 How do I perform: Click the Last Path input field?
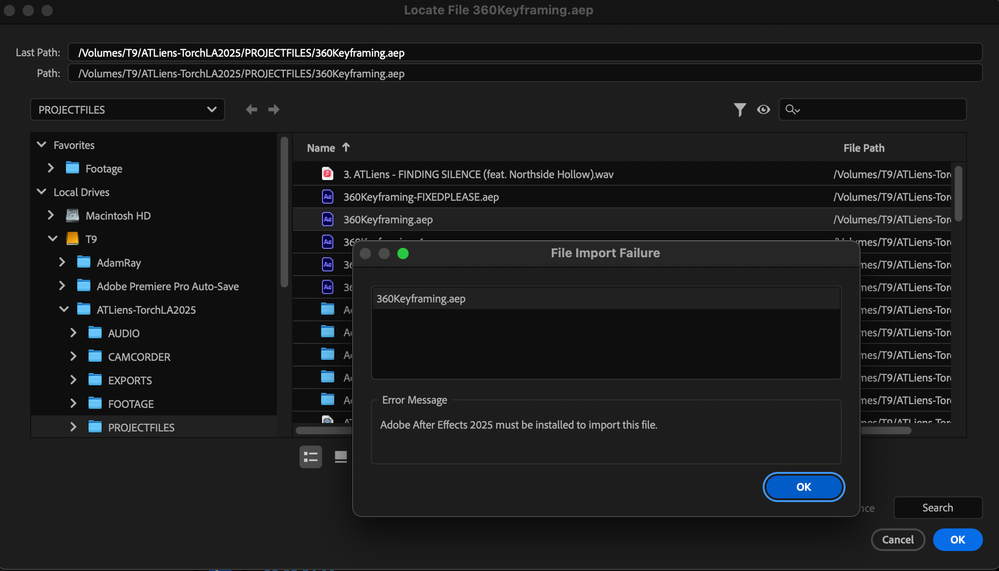[525, 52]
